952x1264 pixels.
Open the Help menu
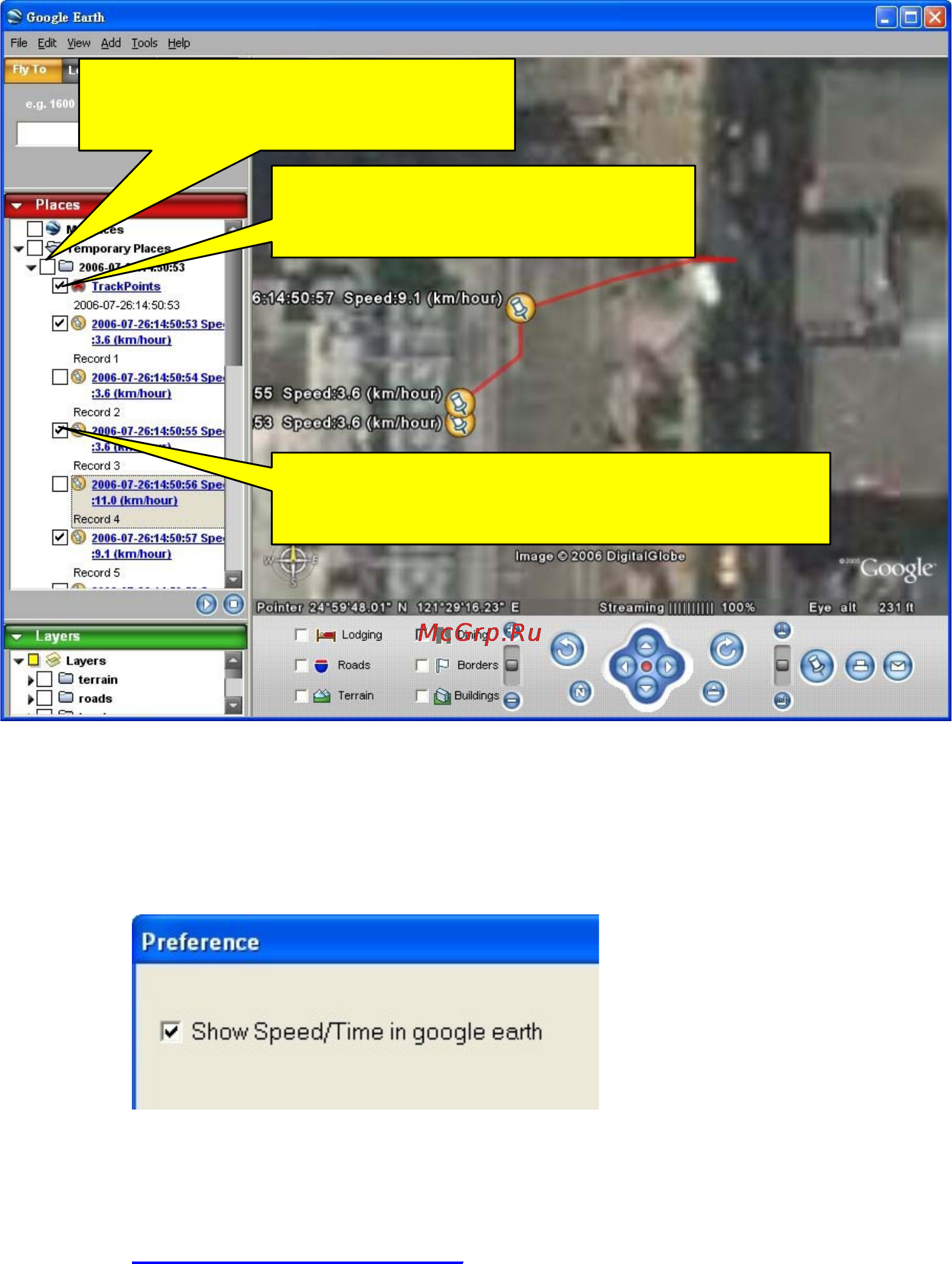[179, 43]
